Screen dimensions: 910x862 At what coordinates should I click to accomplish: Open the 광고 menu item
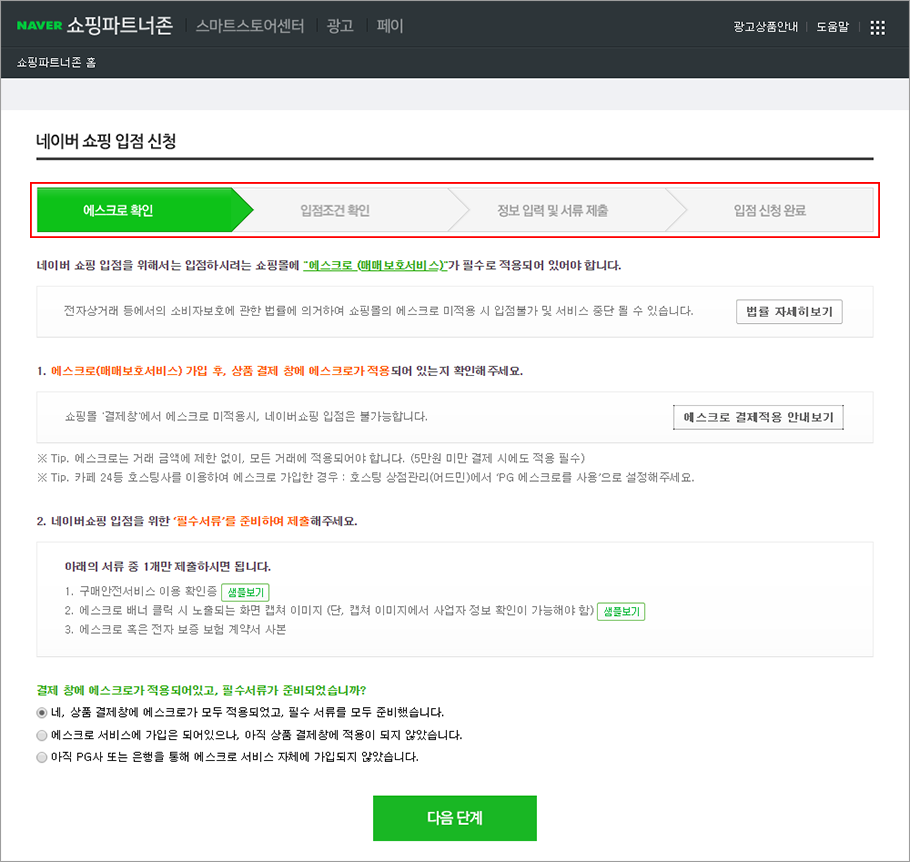340,26
